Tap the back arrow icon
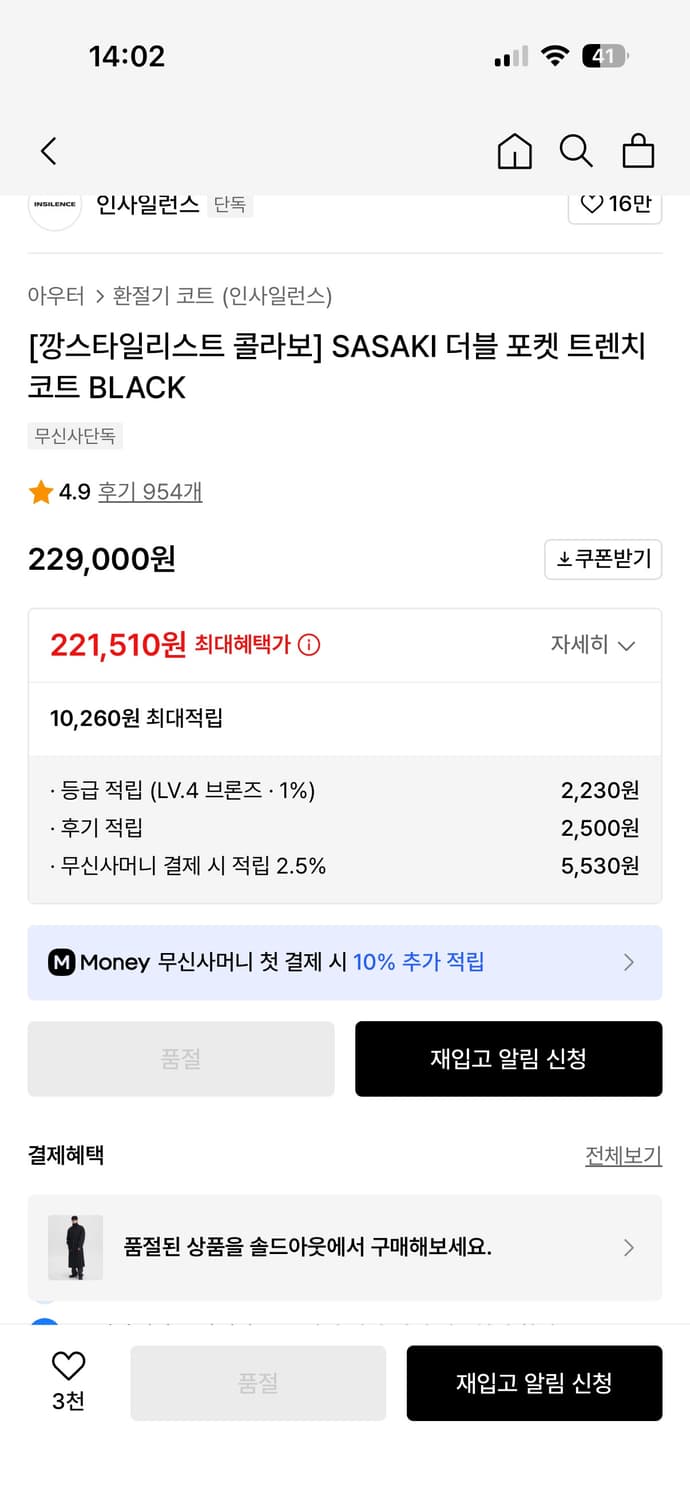 [48, 151]
